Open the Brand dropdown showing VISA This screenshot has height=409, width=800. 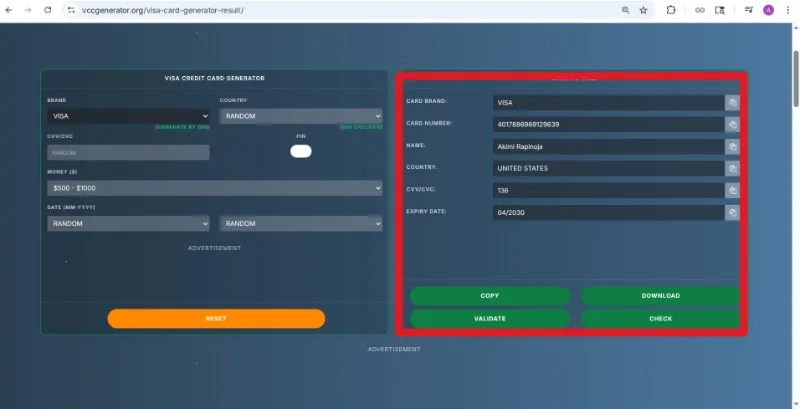pyautogui.click(x=128, y=116)
